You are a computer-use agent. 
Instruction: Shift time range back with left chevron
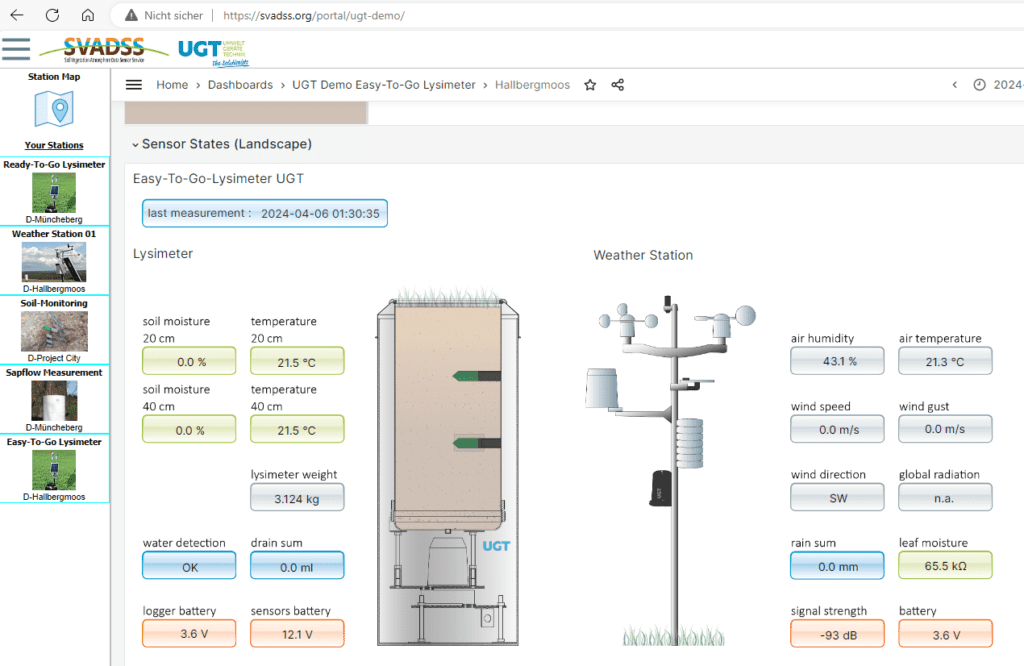tap(954, 85)
